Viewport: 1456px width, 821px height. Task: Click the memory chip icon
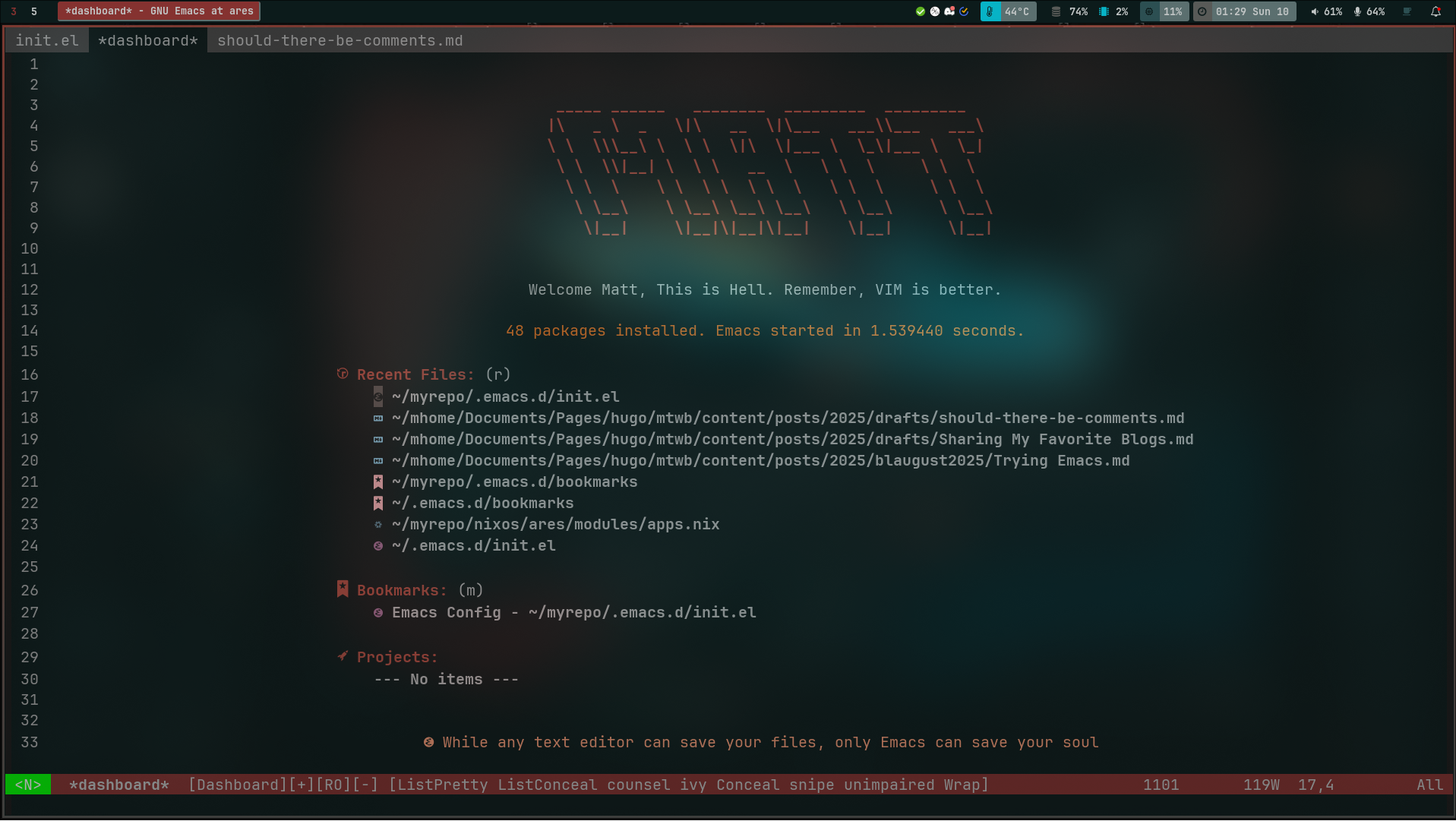coord(1104,11)
